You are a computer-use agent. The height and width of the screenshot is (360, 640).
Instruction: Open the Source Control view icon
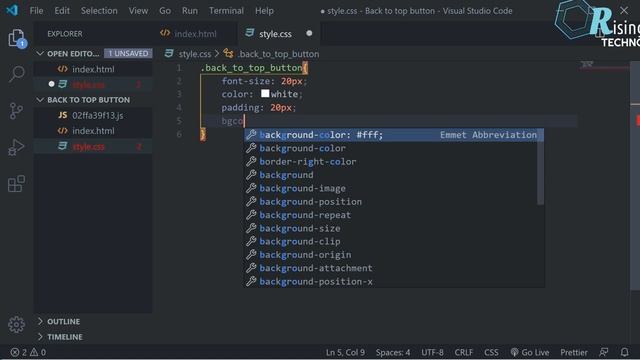point(16,111)
